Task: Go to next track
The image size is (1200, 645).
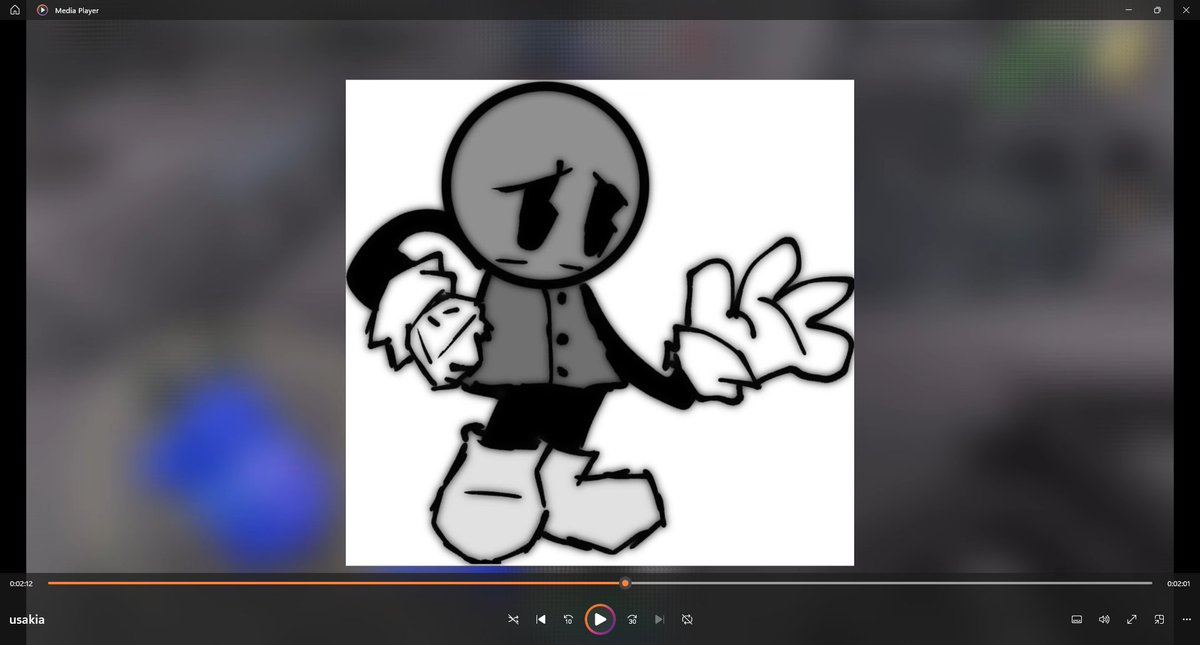Action: coord(659,619)
